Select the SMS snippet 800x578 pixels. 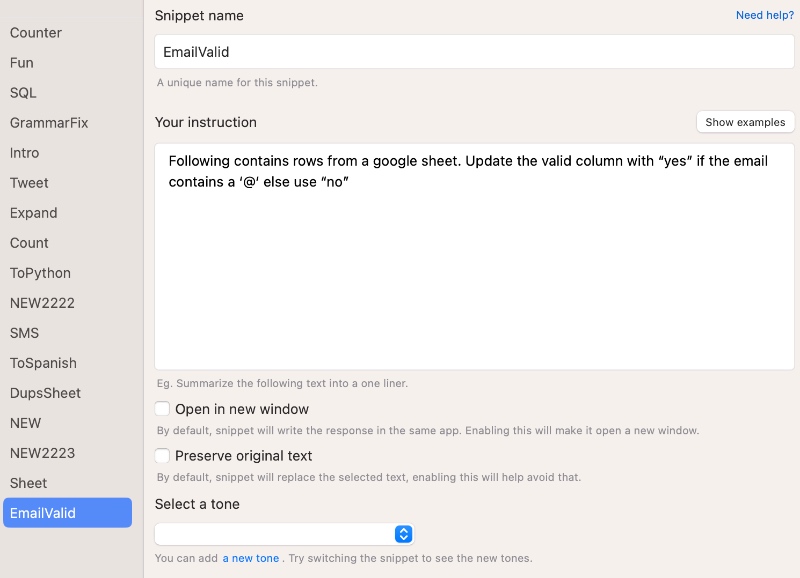point(24,333)
